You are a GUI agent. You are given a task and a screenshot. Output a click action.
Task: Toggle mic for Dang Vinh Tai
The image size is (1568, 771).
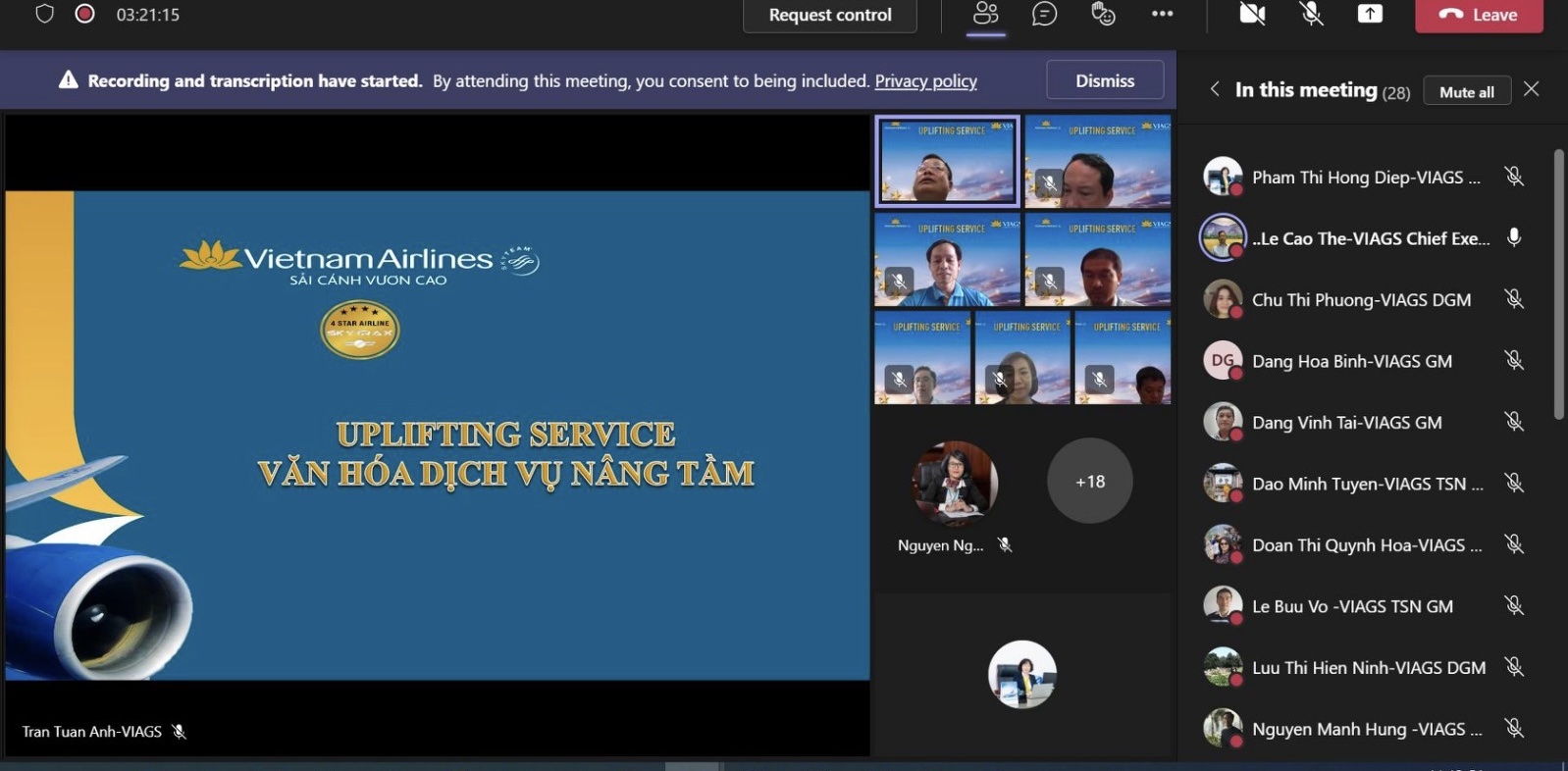click(1514, 422)
